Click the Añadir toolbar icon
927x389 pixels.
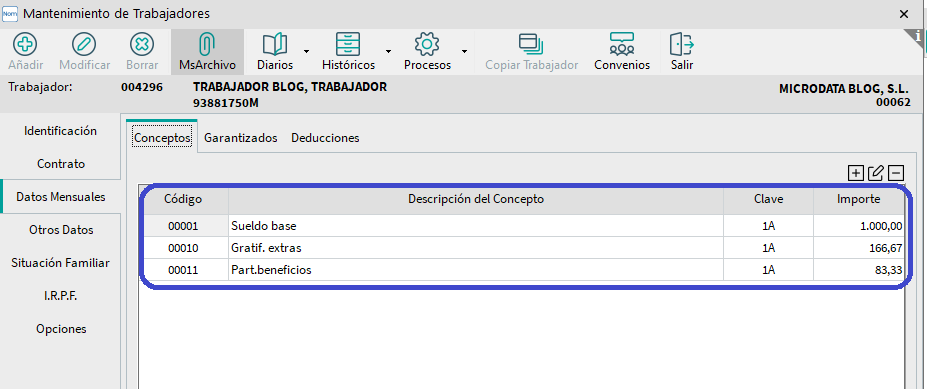(25, 44)
